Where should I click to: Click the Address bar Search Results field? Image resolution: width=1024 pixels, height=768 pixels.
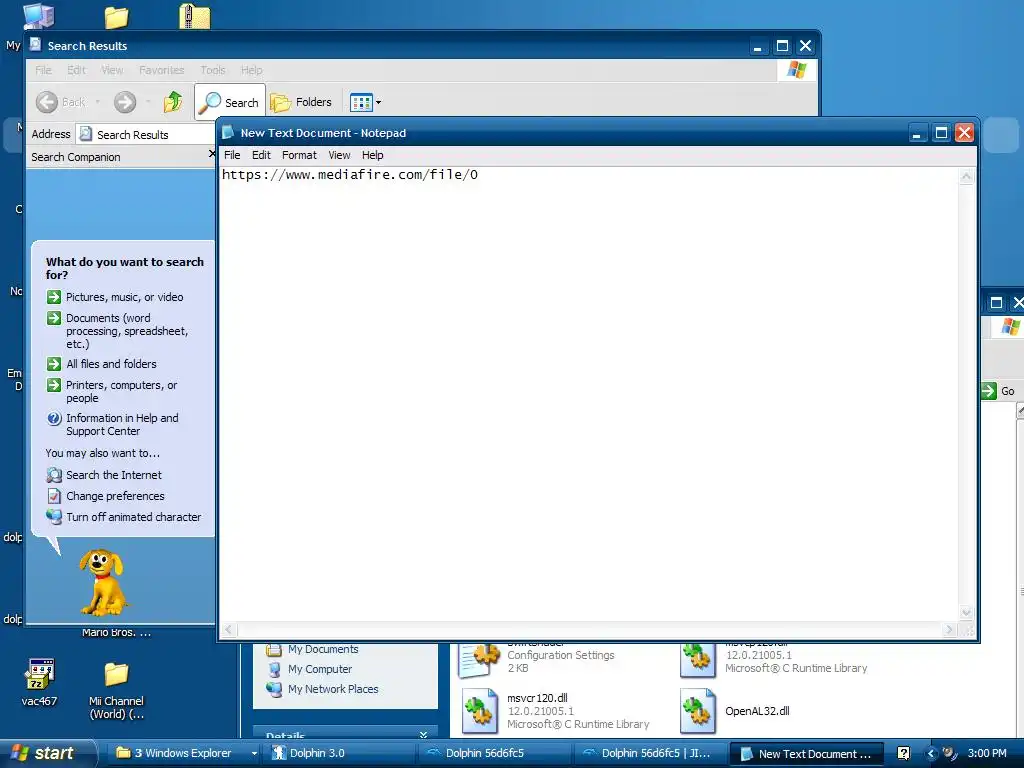144,134
